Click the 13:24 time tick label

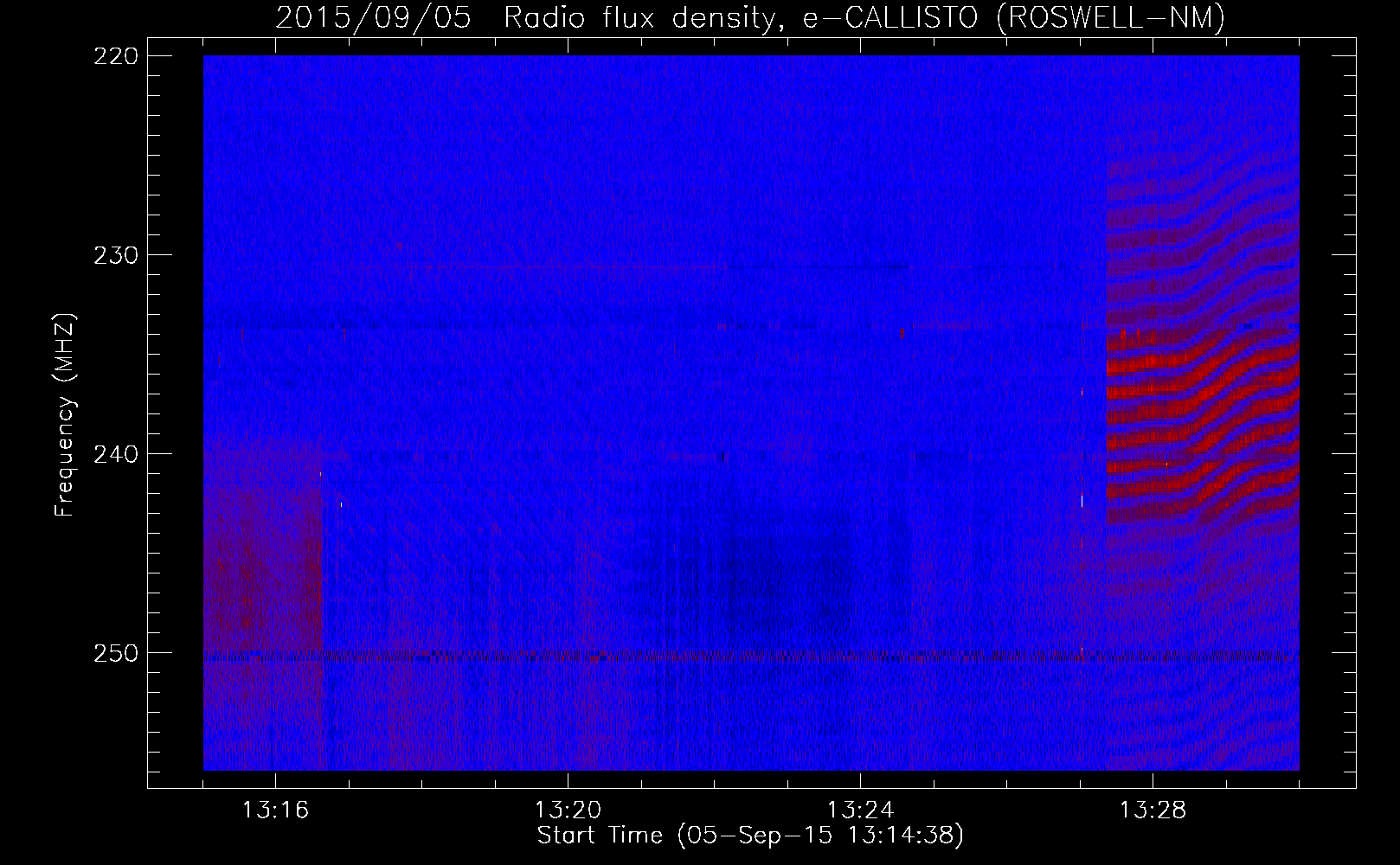click(x=860, y=811)
